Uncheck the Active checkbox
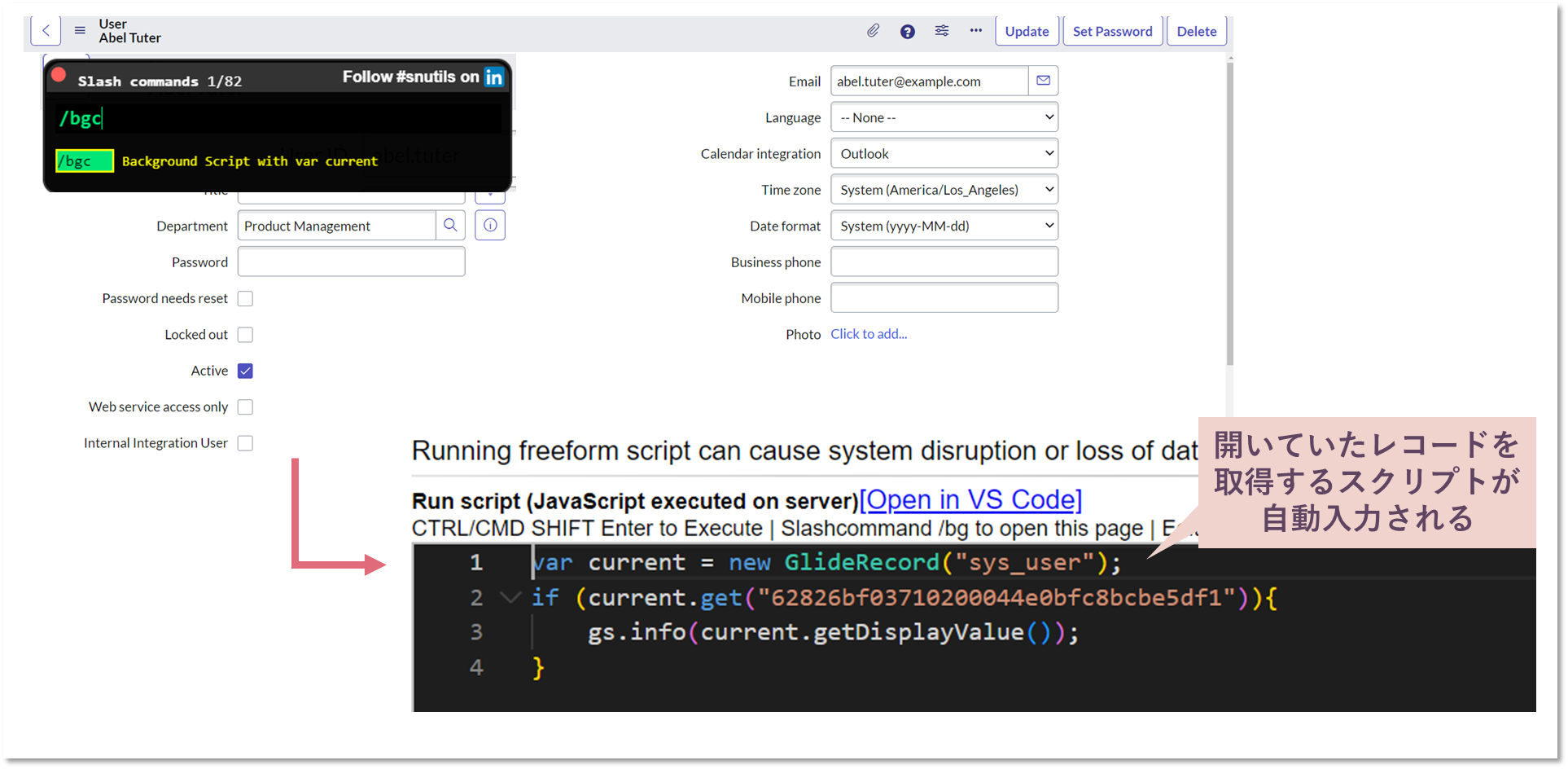 click(245, 370)
